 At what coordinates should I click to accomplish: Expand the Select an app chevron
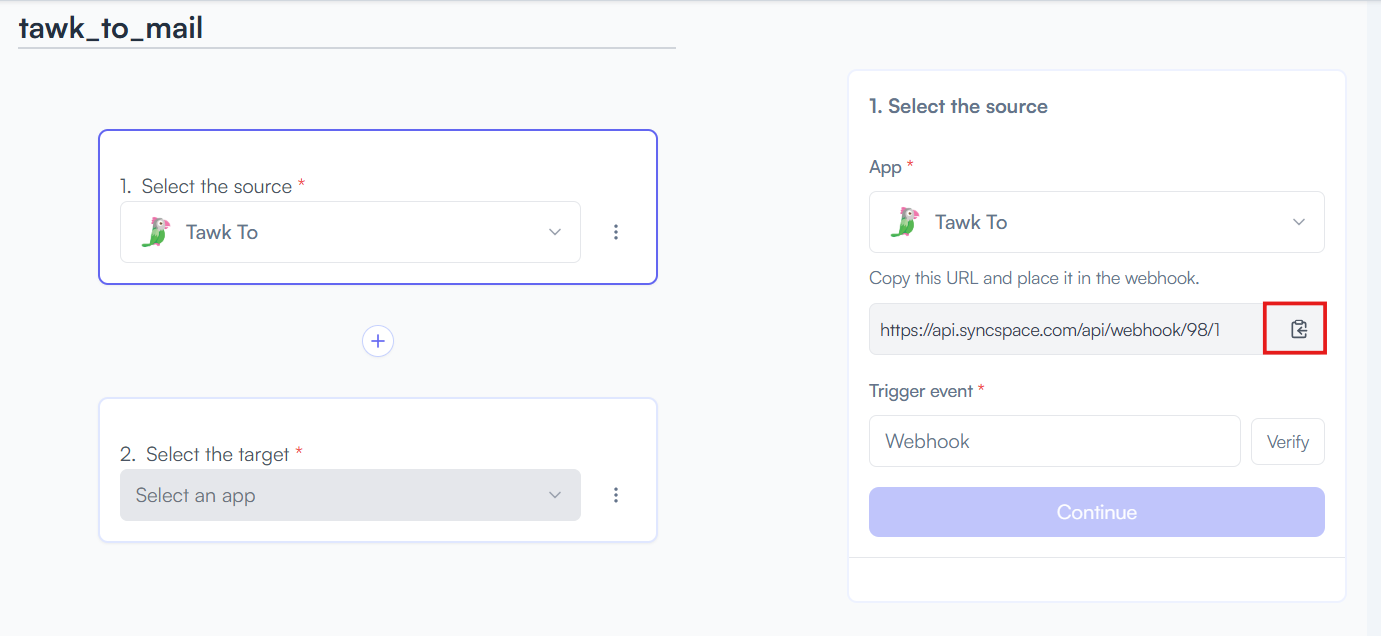(x=555, y=495)
